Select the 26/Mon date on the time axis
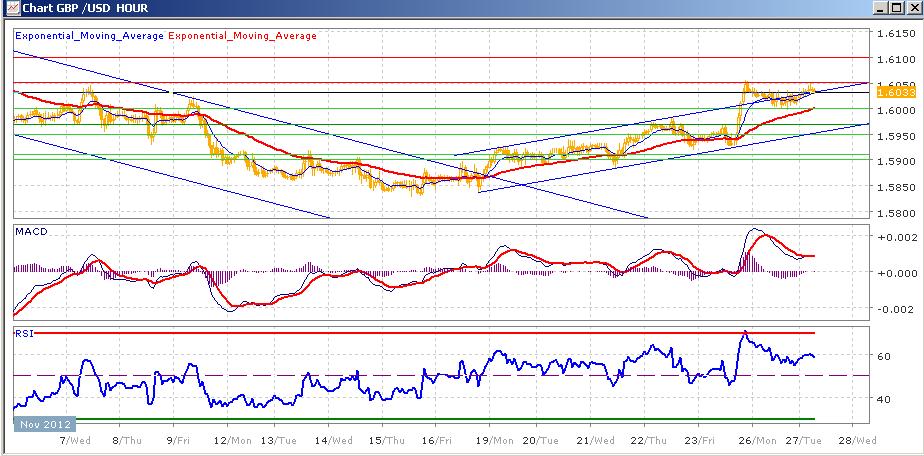This screenshot has height=456, width=924. (x=757, y=440)
